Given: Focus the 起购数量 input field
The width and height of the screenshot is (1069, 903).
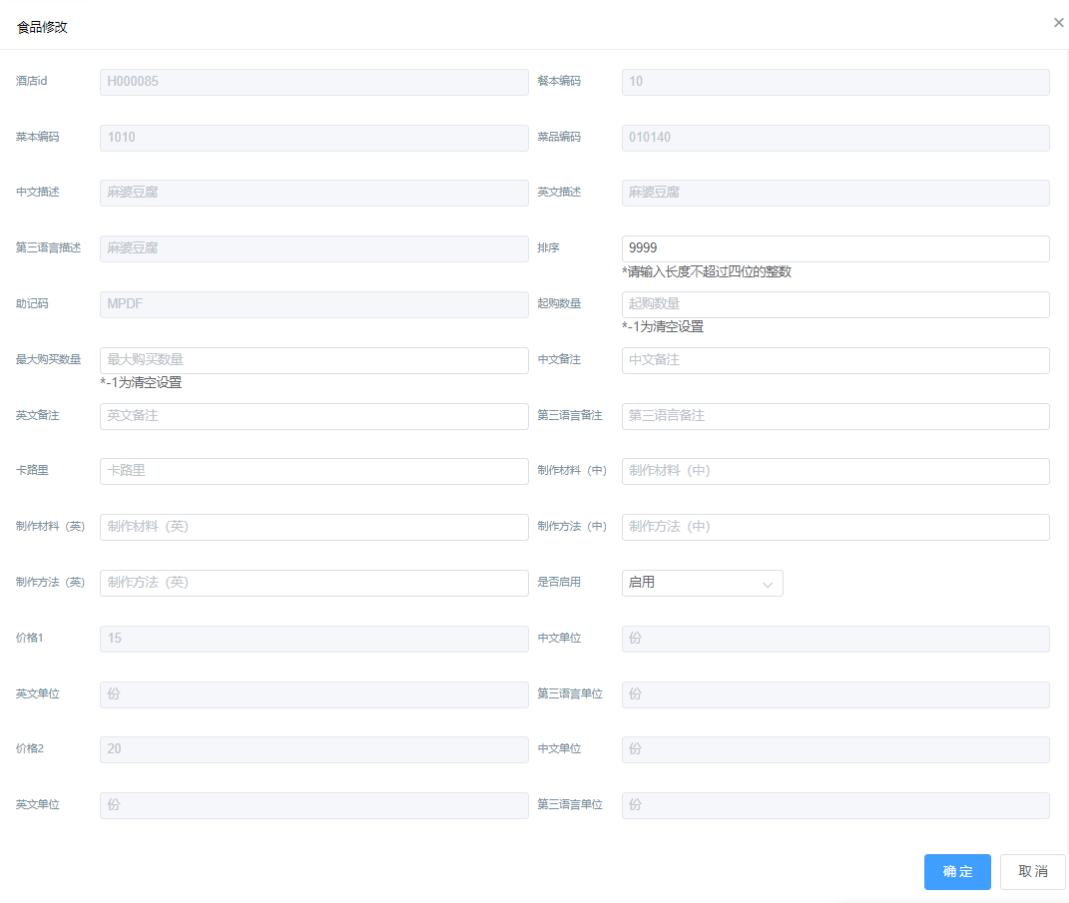Looking at the screenshot, I should pyautogui.click(x=835, y=304).
